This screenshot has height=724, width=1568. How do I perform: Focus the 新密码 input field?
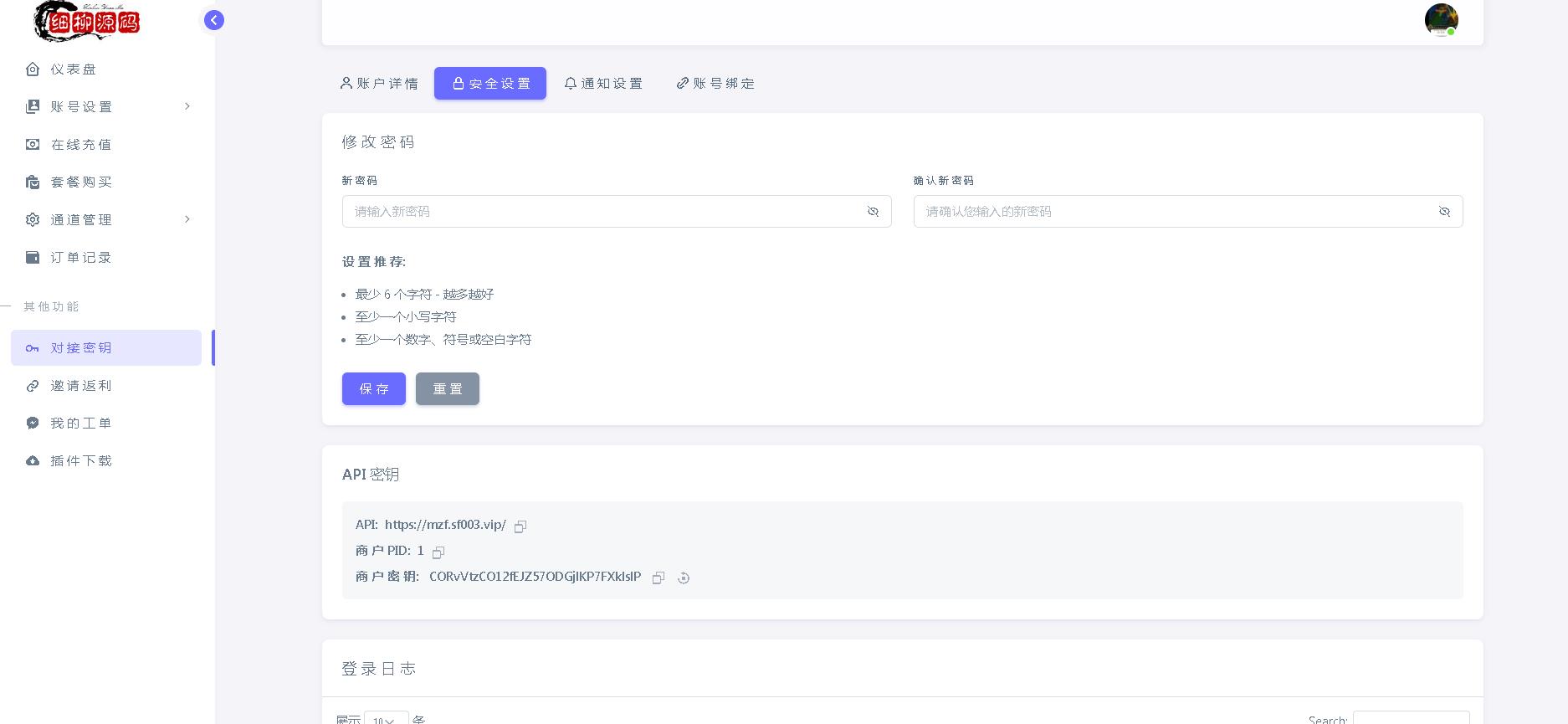[x=602, y=212]
